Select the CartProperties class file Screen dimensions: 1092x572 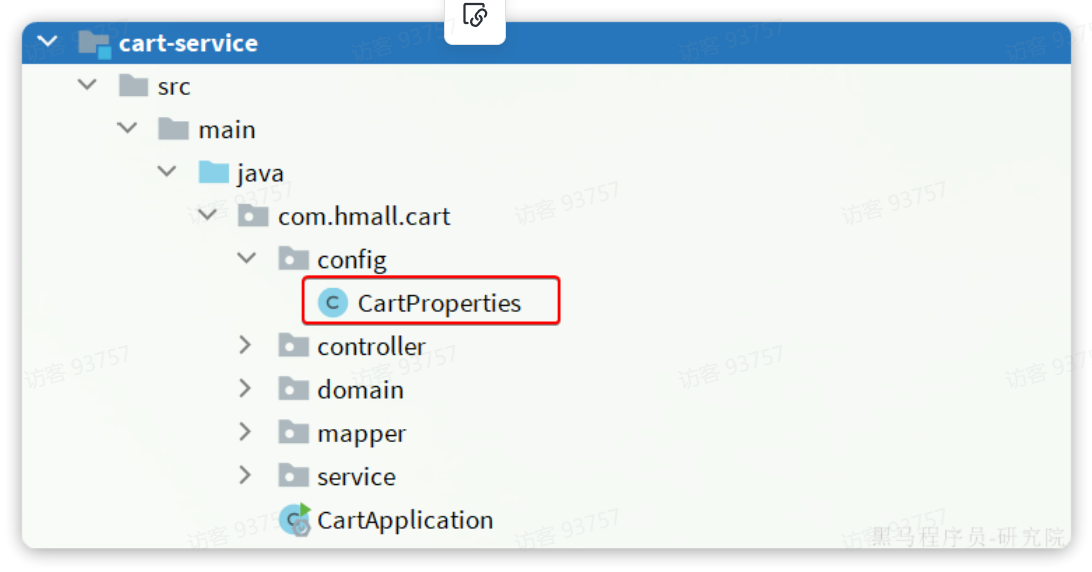[x=439, y=303]
